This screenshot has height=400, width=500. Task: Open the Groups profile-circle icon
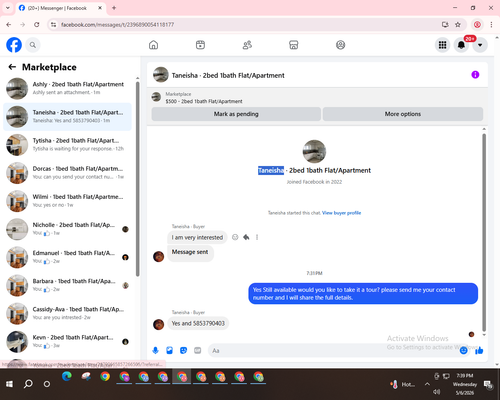point(340,45)
